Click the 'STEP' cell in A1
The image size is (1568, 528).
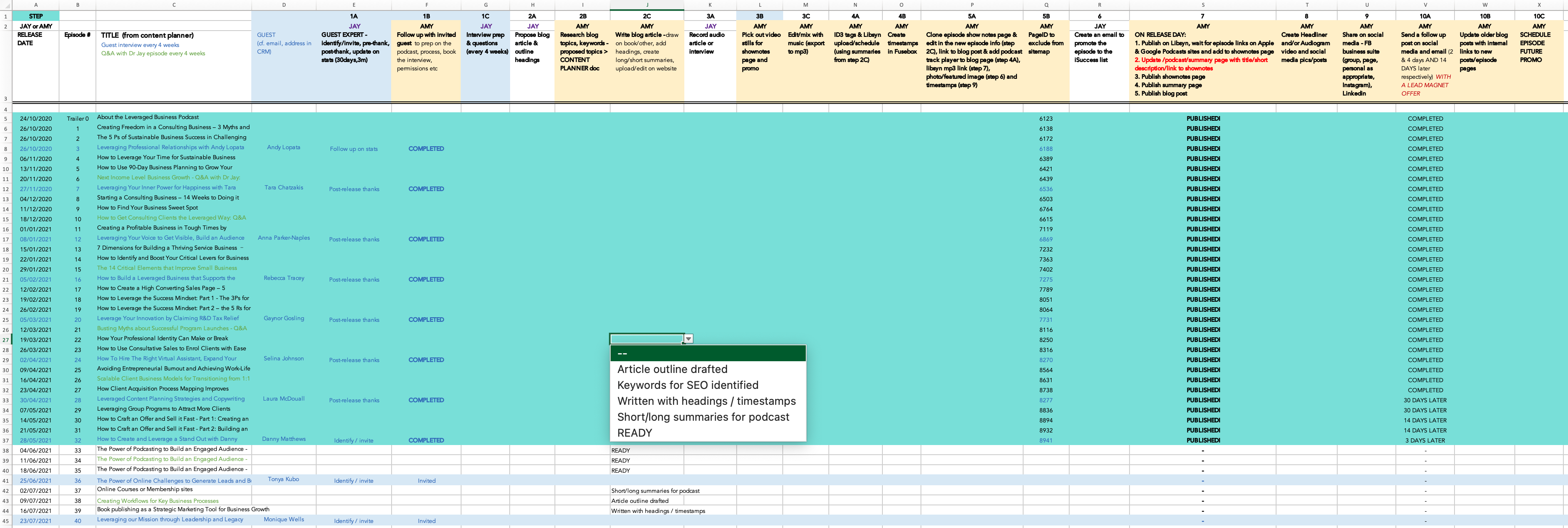click(x=36, y=16)
